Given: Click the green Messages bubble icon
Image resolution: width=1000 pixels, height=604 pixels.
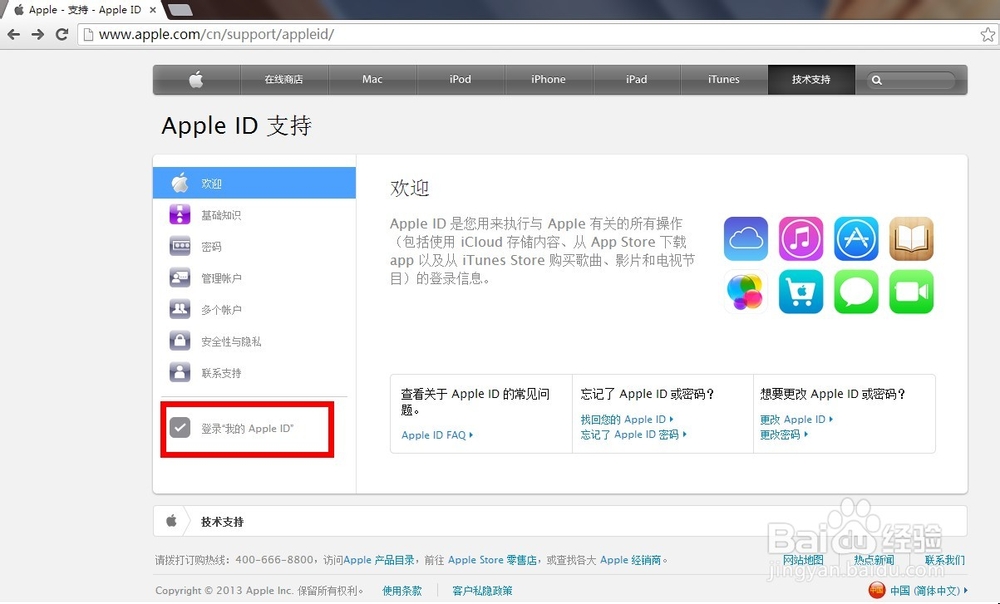Looking at the screenshot, I should point(856,292).
